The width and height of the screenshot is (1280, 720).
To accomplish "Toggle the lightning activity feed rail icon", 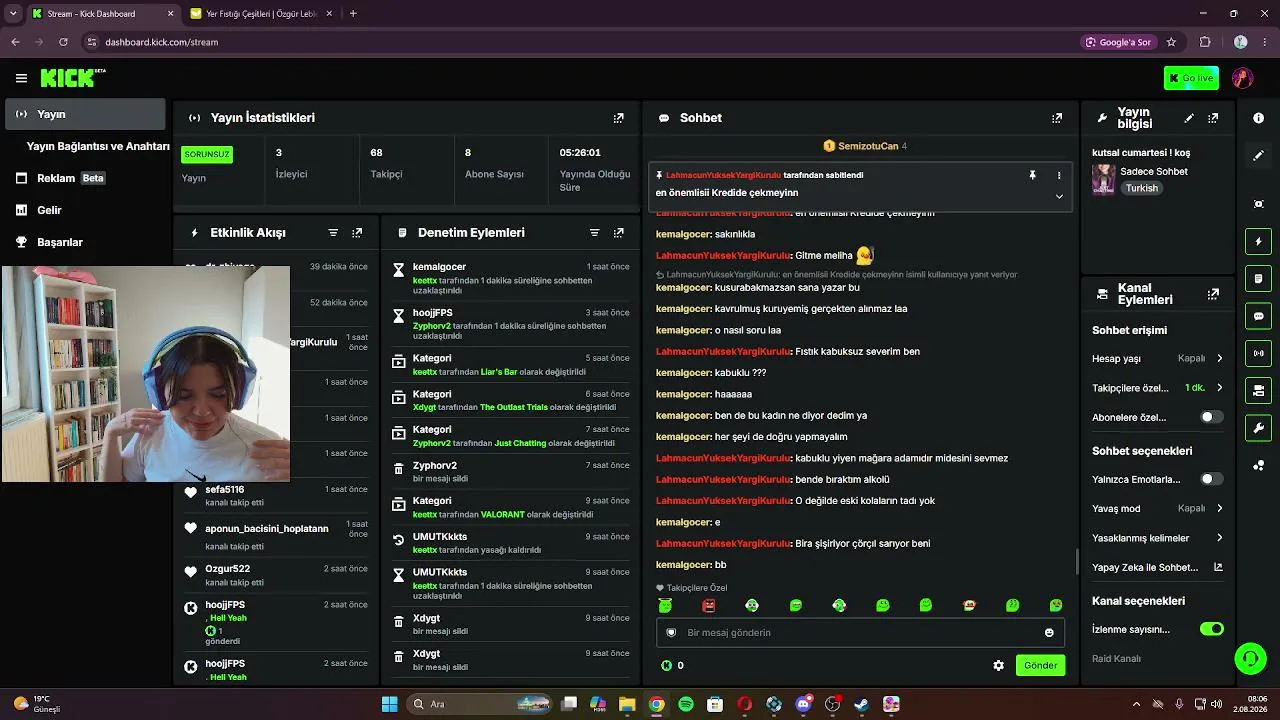I will (x=1258, y=242).
